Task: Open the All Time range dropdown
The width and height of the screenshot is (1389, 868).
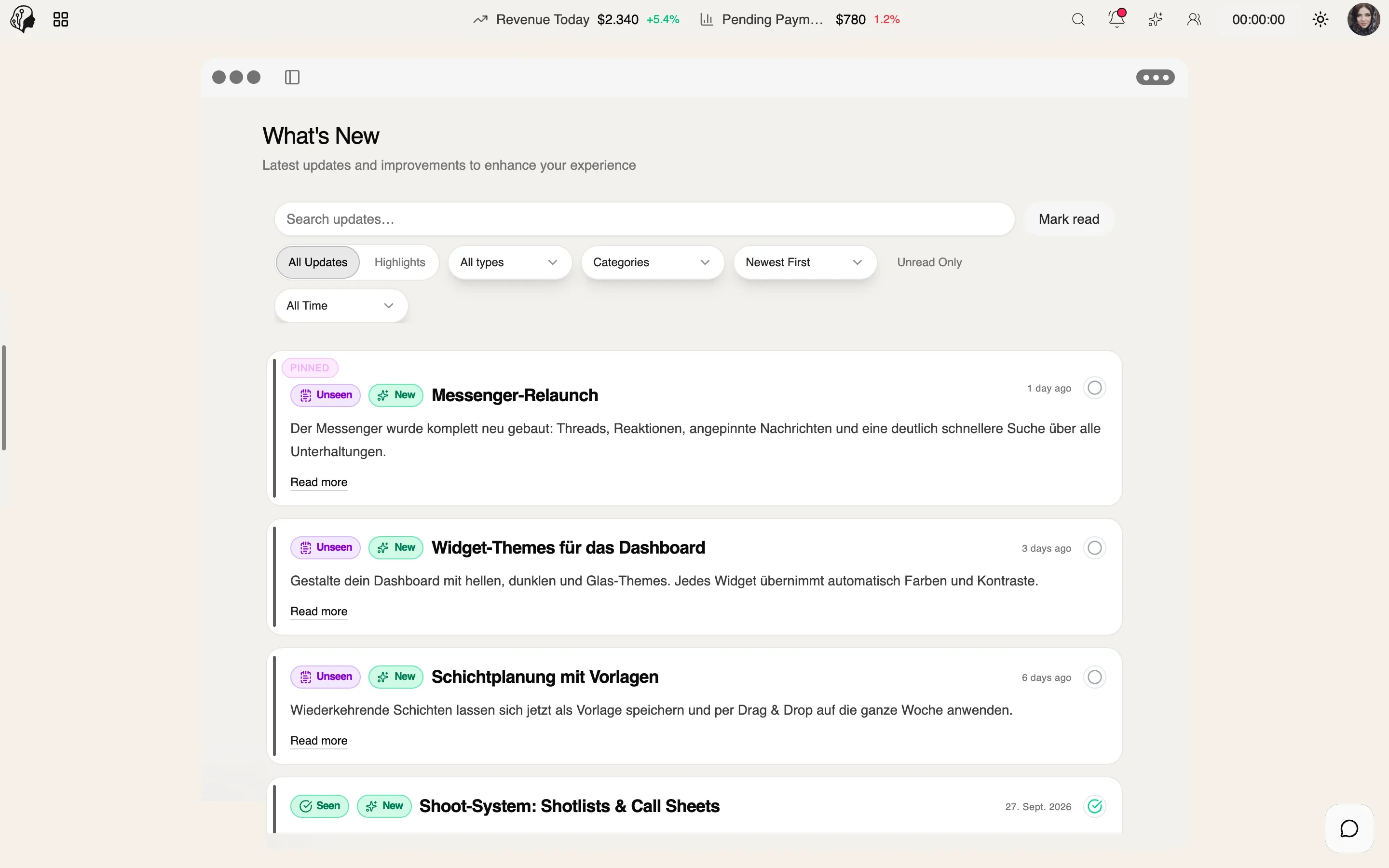Action: click(341, 305)
